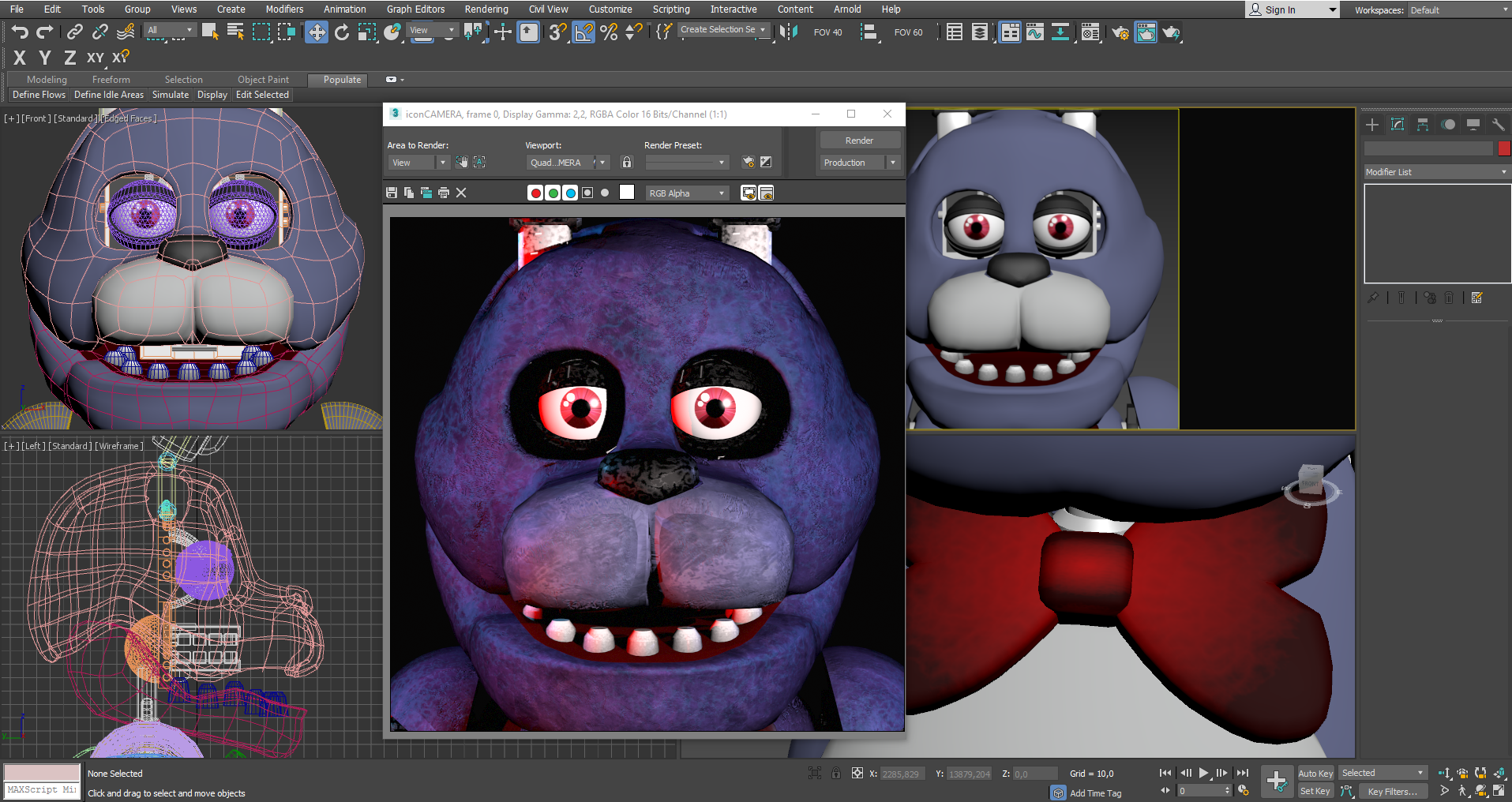Click the Unlink Selection icon

[x=100, y=32]
